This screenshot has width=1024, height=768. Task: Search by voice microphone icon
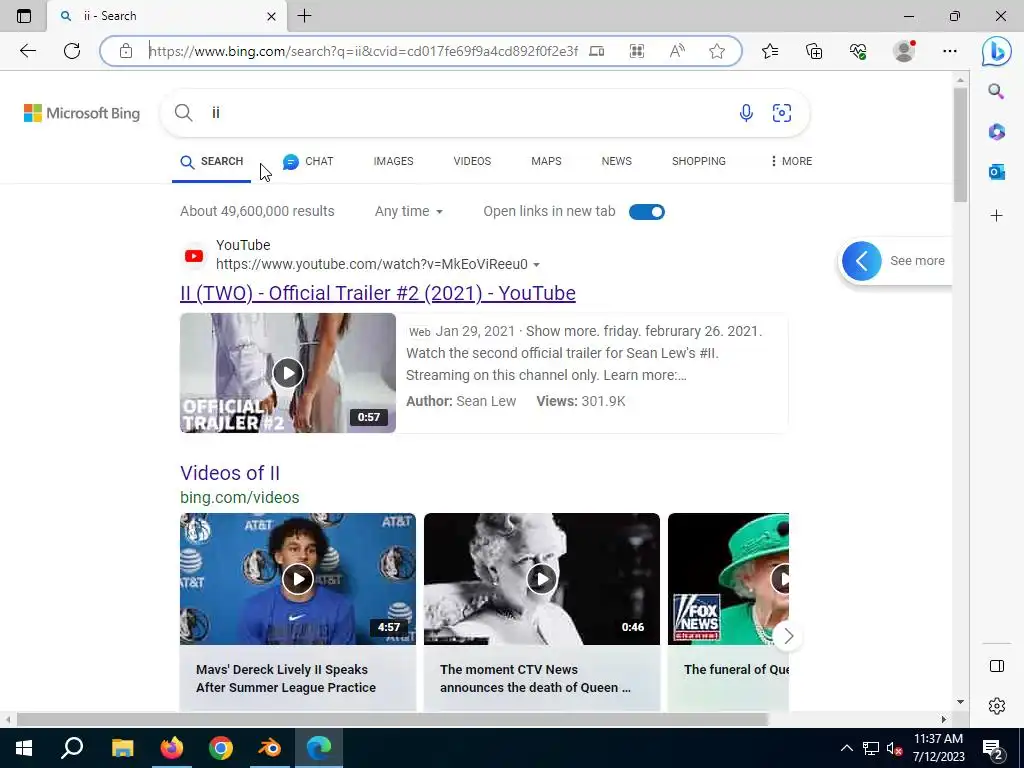746,113
